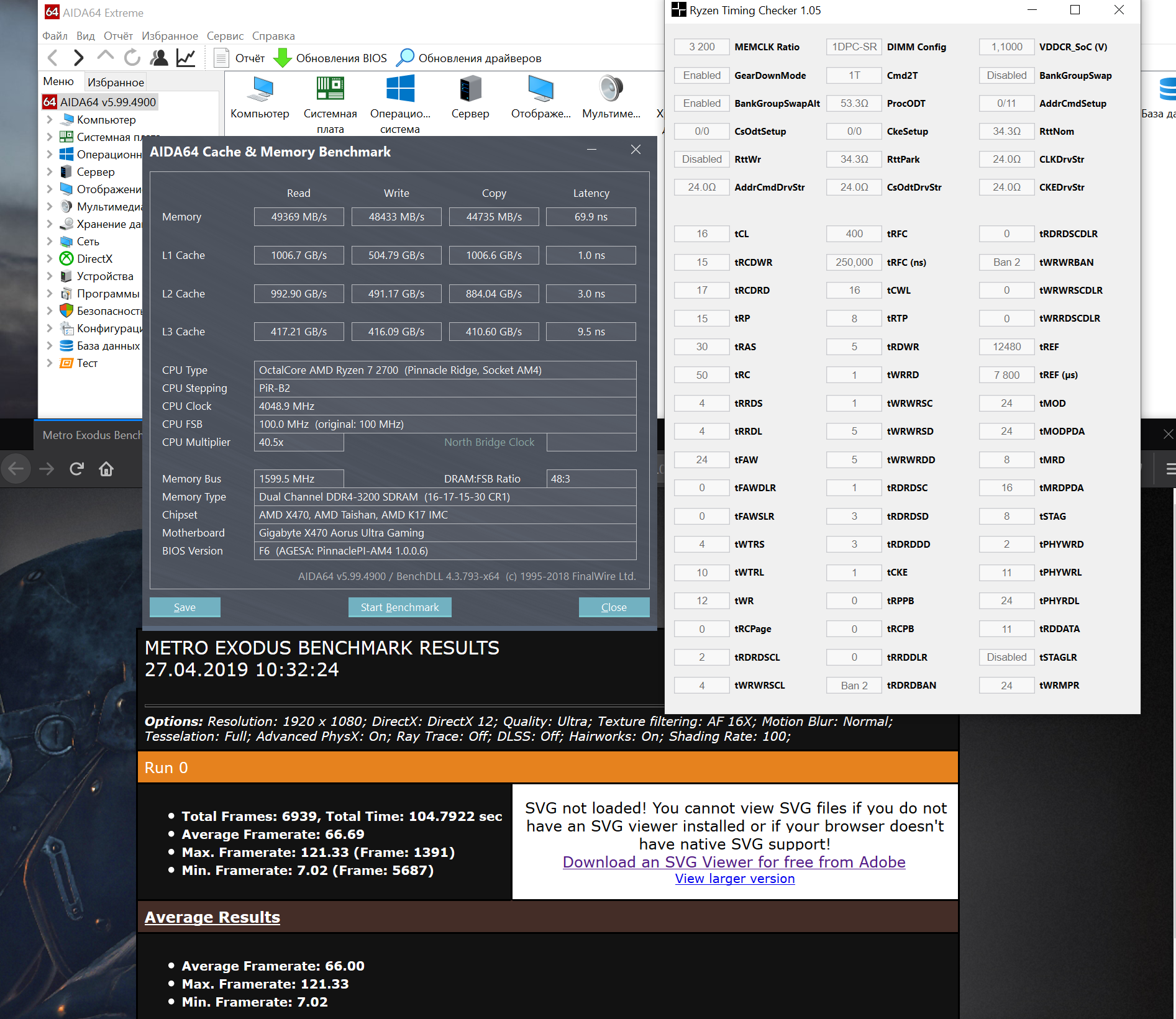Open the Компьютер large icon
1176x1019 pixels.
pos(260,98)
